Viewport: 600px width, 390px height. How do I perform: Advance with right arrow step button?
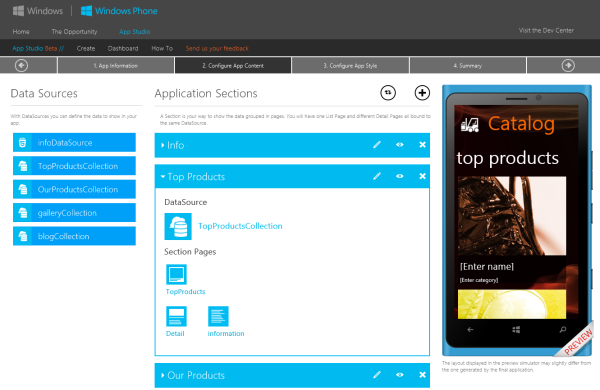(x=568, y=65)
